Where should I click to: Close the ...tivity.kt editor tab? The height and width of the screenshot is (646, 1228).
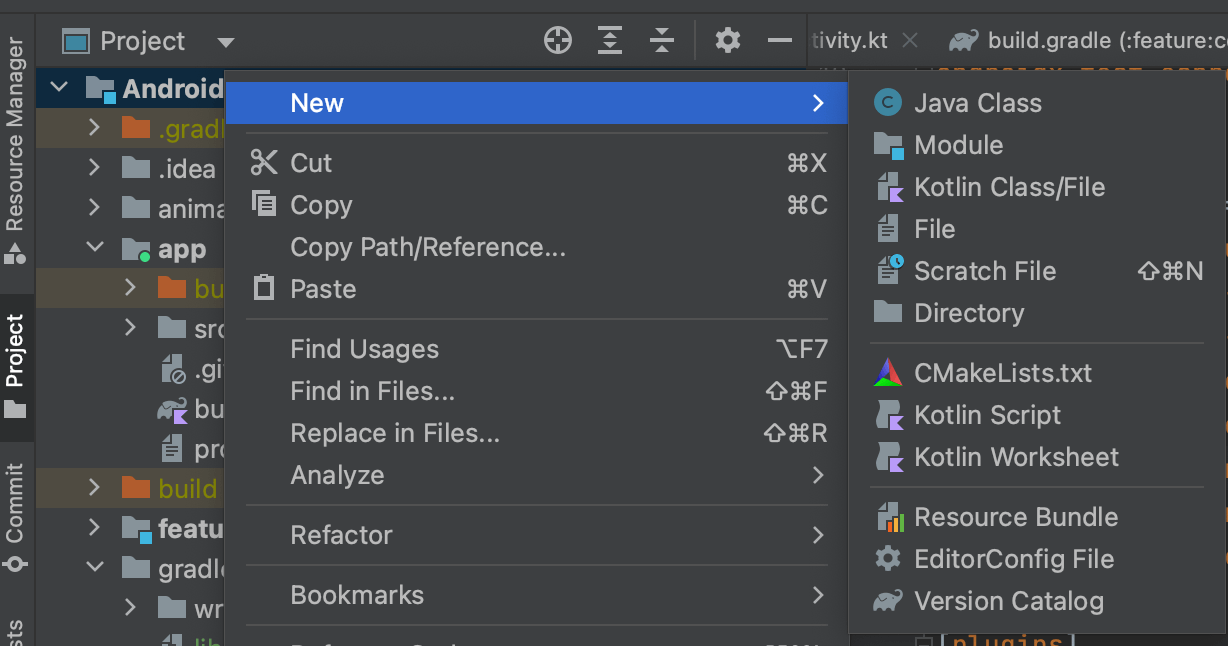tap(909, 41)
